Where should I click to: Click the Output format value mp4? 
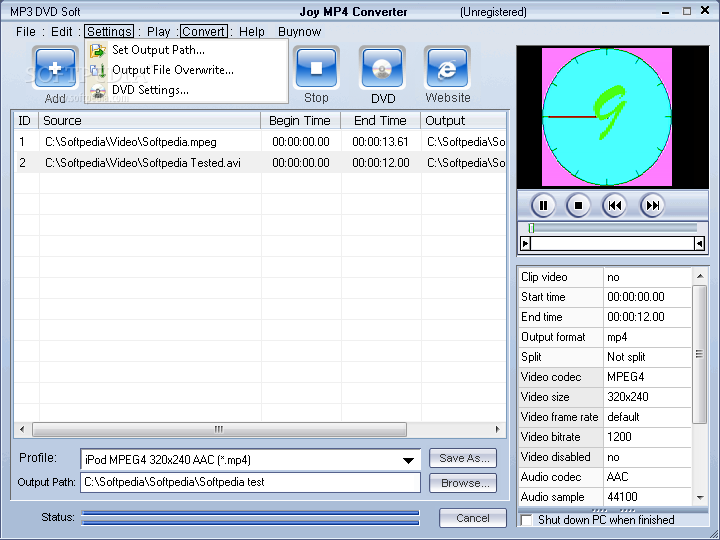[647, 337]
